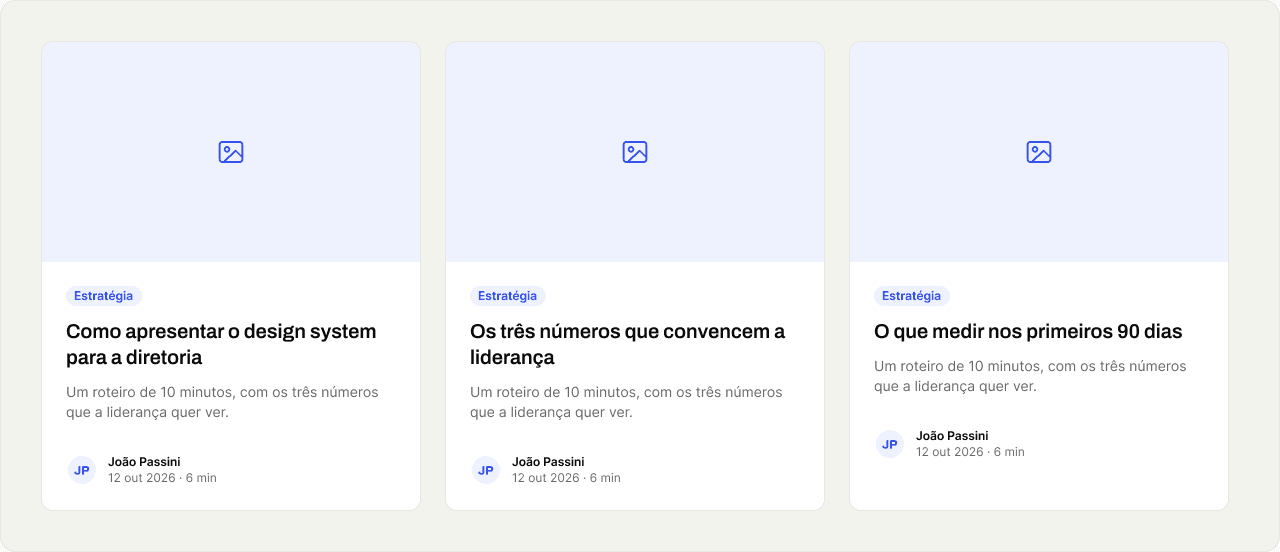Open article 'Como apresentar o design system para a diretoria'

tap(221, 344)
